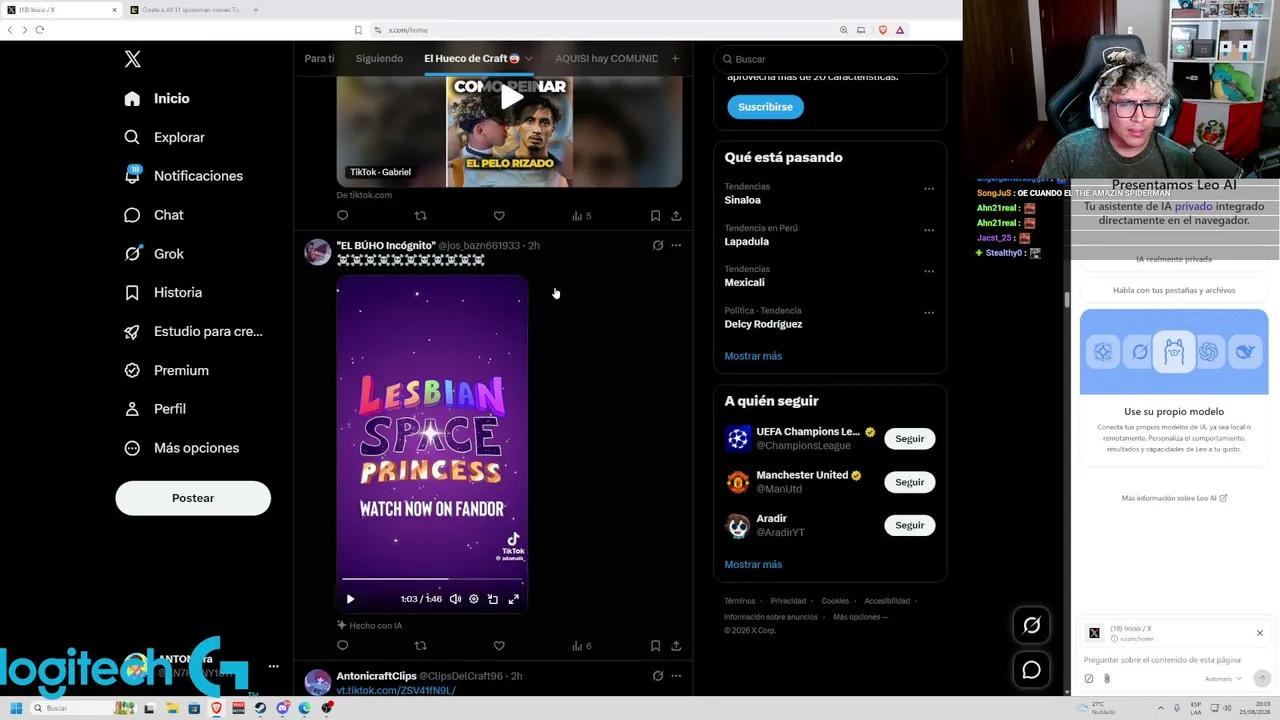The image size is (1280, 720).
Task: Open Más información sobre Leo AI
Action: (x=1174, y=498)
